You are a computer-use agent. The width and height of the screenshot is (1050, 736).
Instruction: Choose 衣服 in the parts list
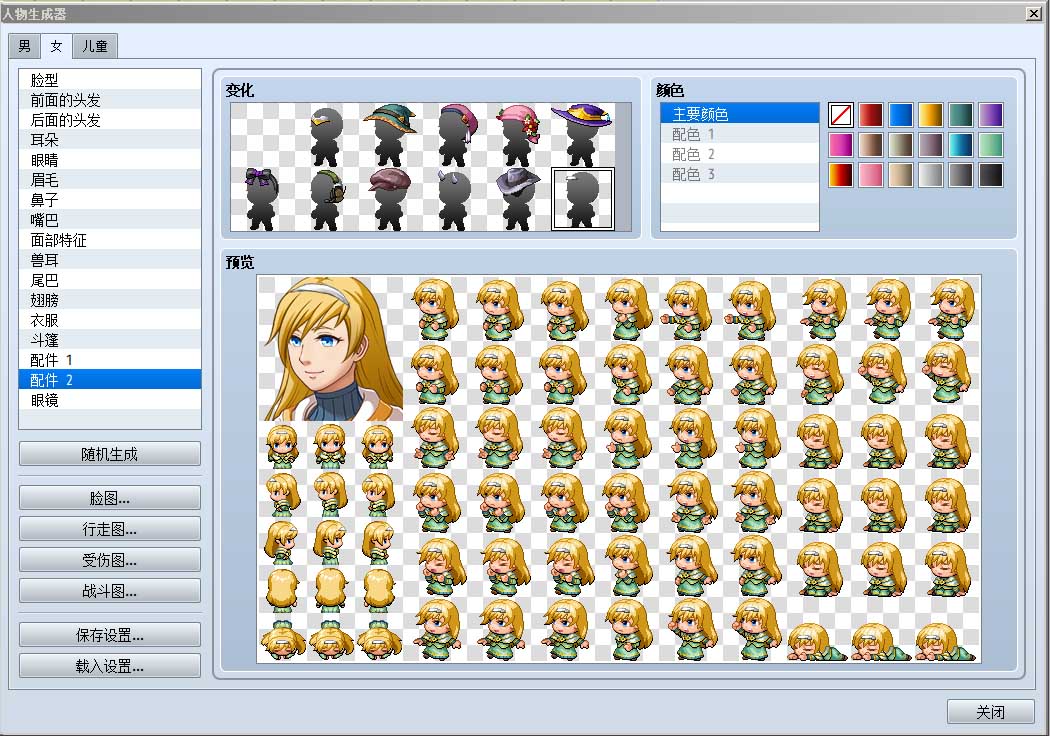[x=110, y=320]
